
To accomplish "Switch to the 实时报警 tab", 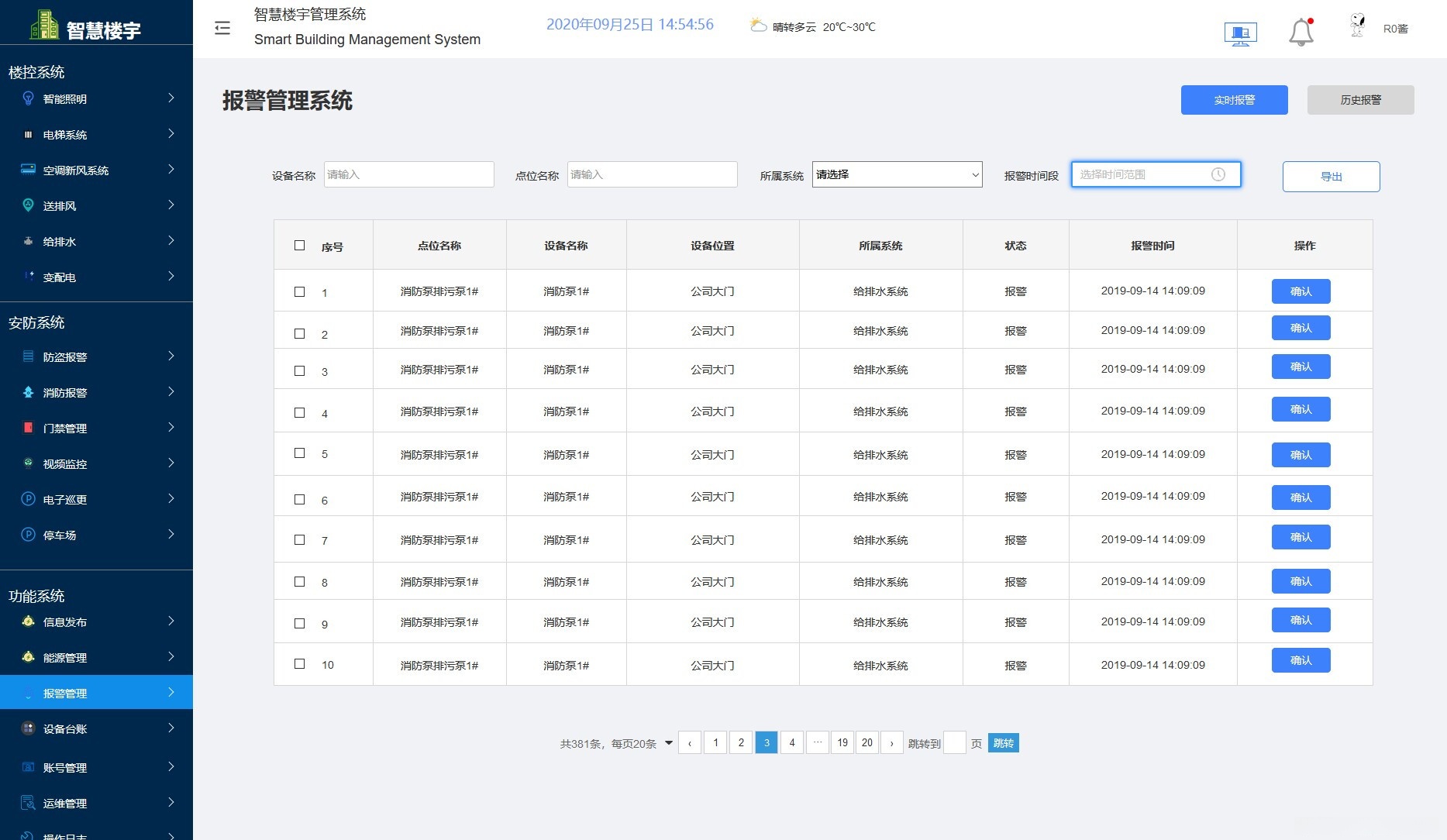I will coord(1235,100).
